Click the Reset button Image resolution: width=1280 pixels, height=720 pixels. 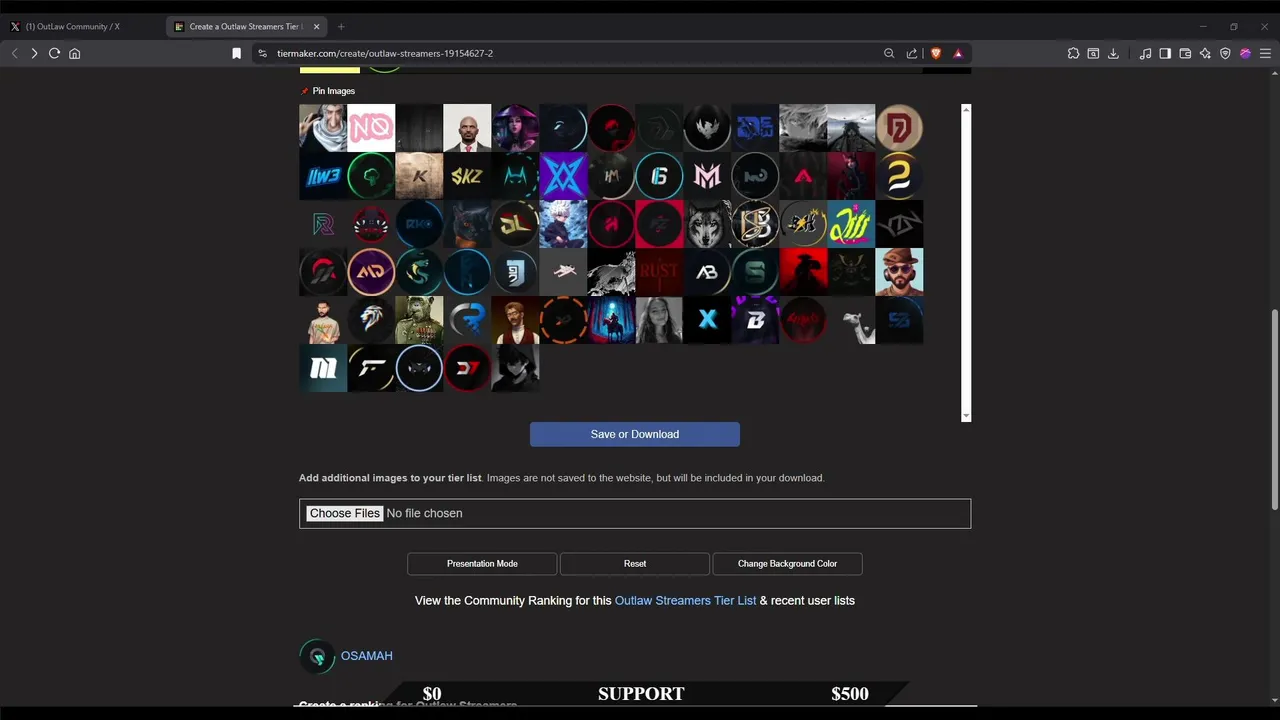coord(635,564)
